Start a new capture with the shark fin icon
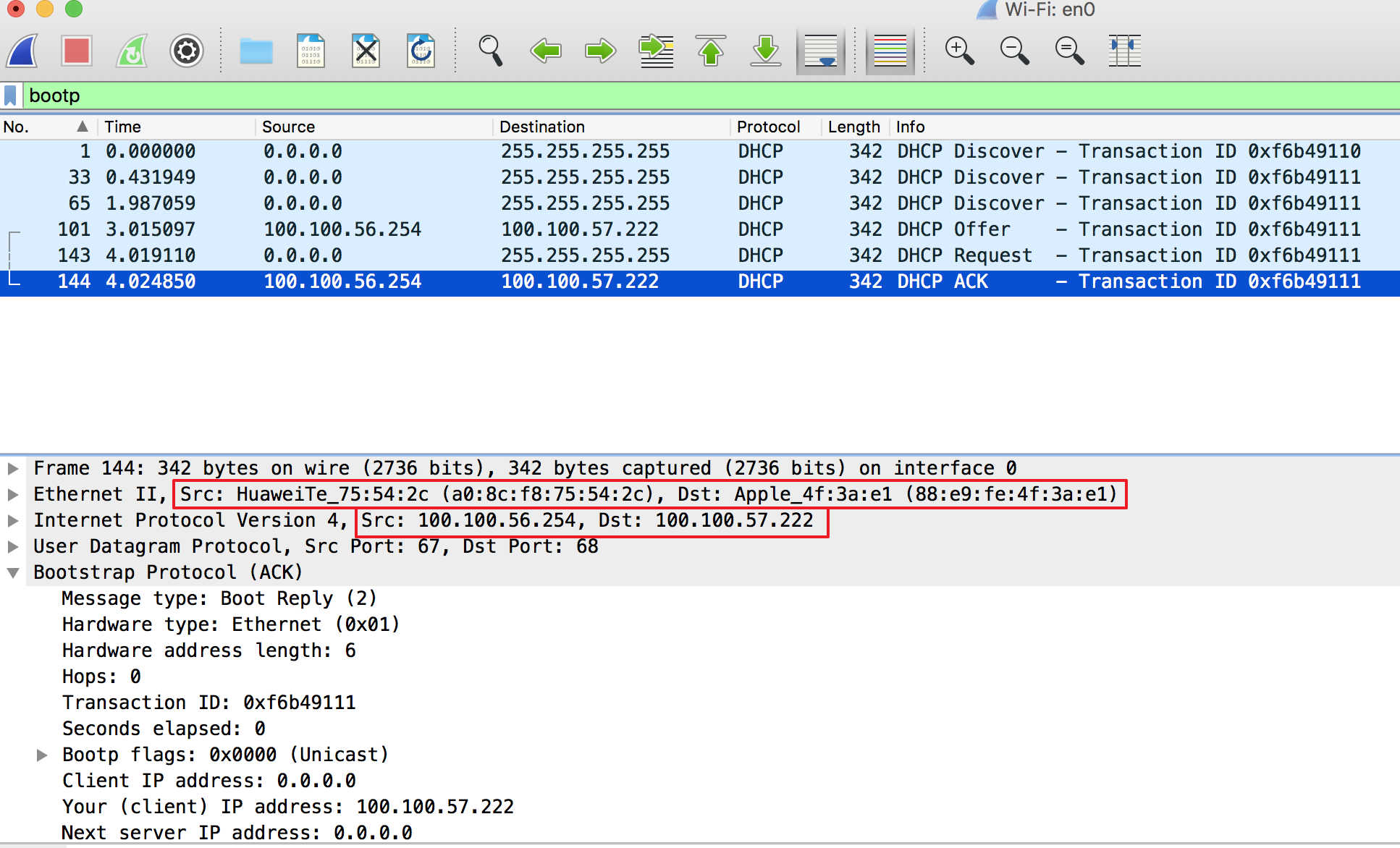This screenshot has width=1400, height=848. (x=20, y=51)
